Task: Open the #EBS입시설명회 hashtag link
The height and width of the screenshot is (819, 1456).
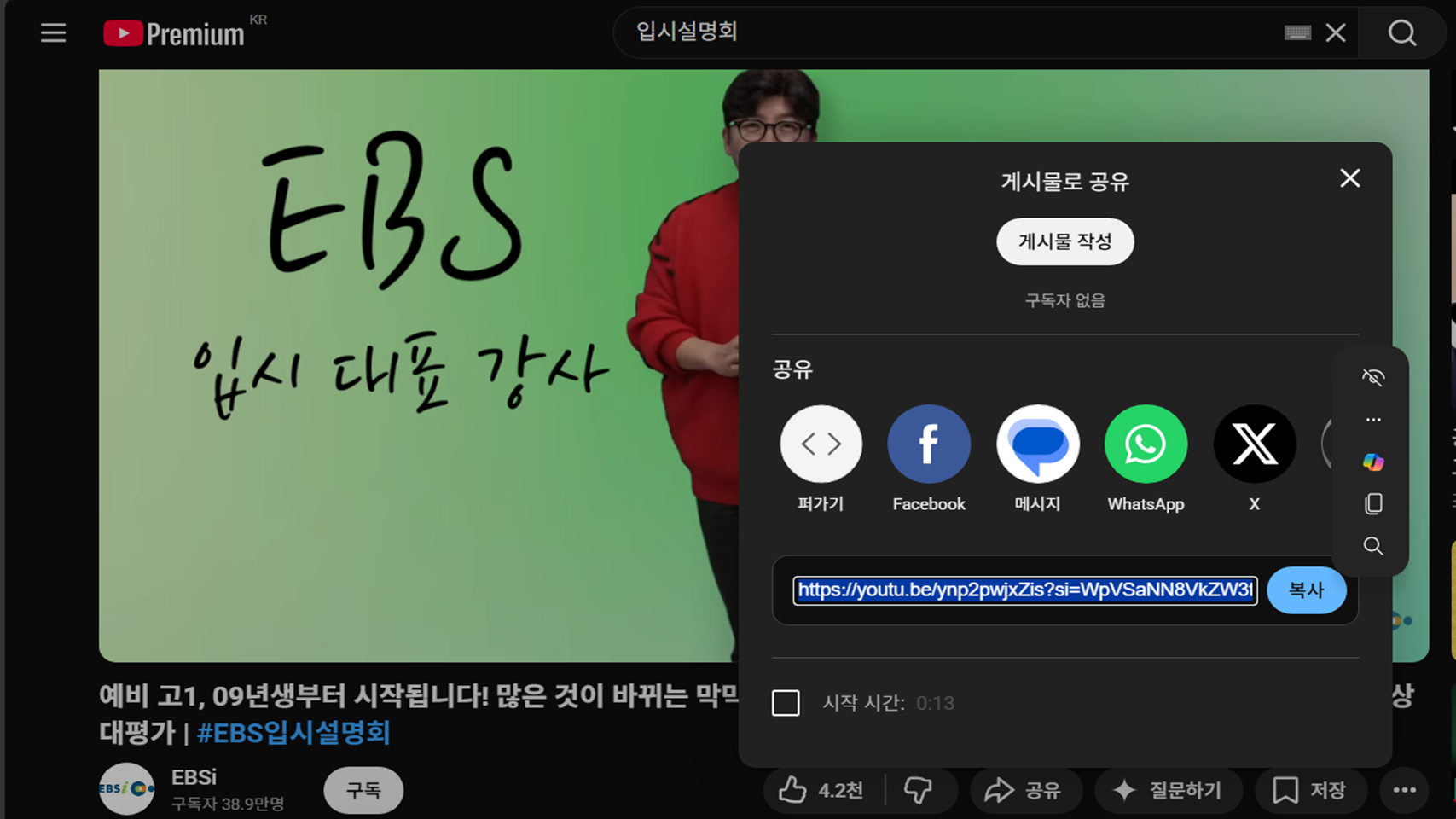Action: tap(293, 733)
